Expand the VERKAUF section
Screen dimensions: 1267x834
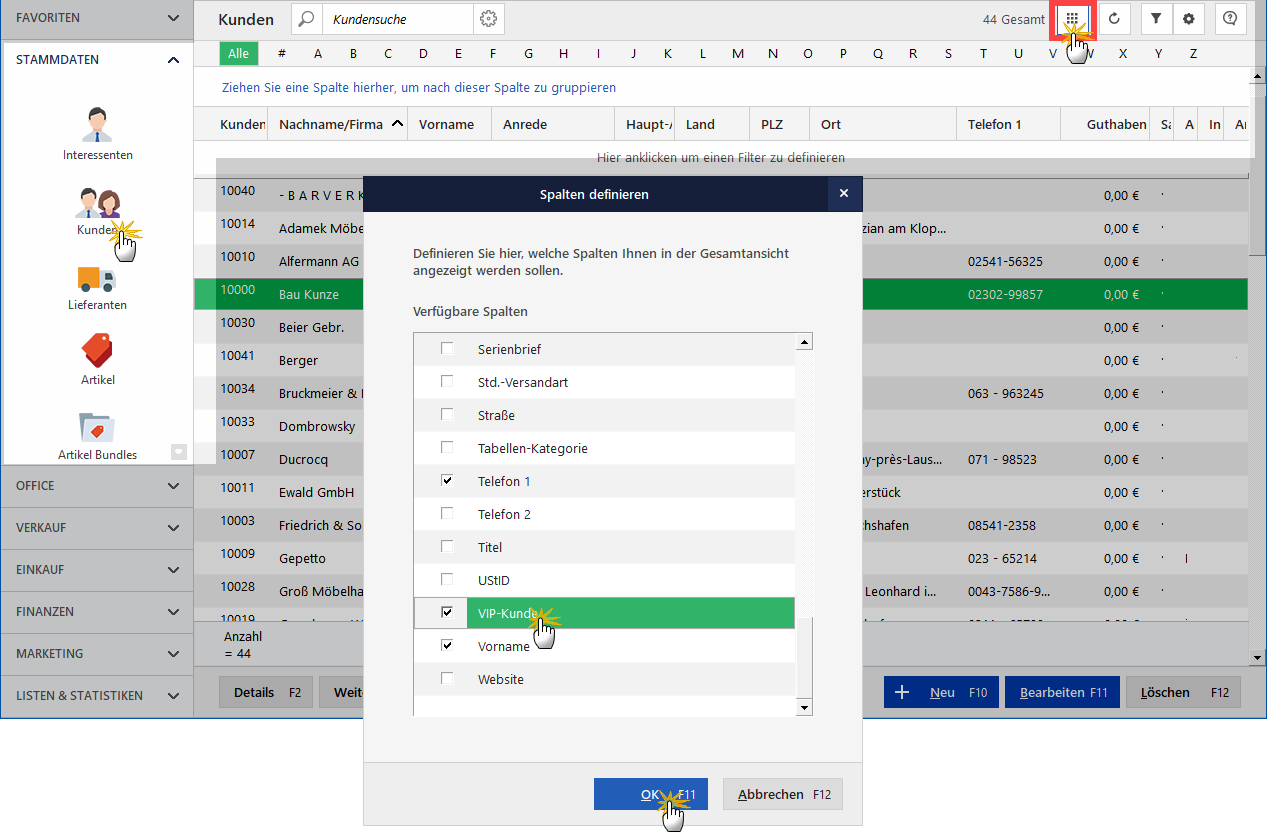[97, 528]
